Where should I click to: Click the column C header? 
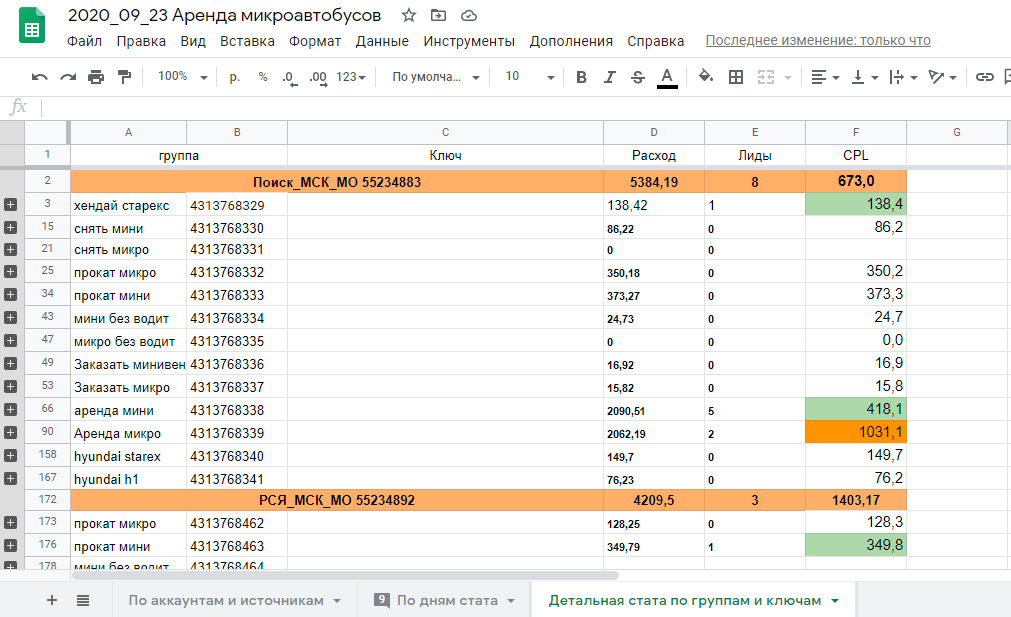coord(445,132)
